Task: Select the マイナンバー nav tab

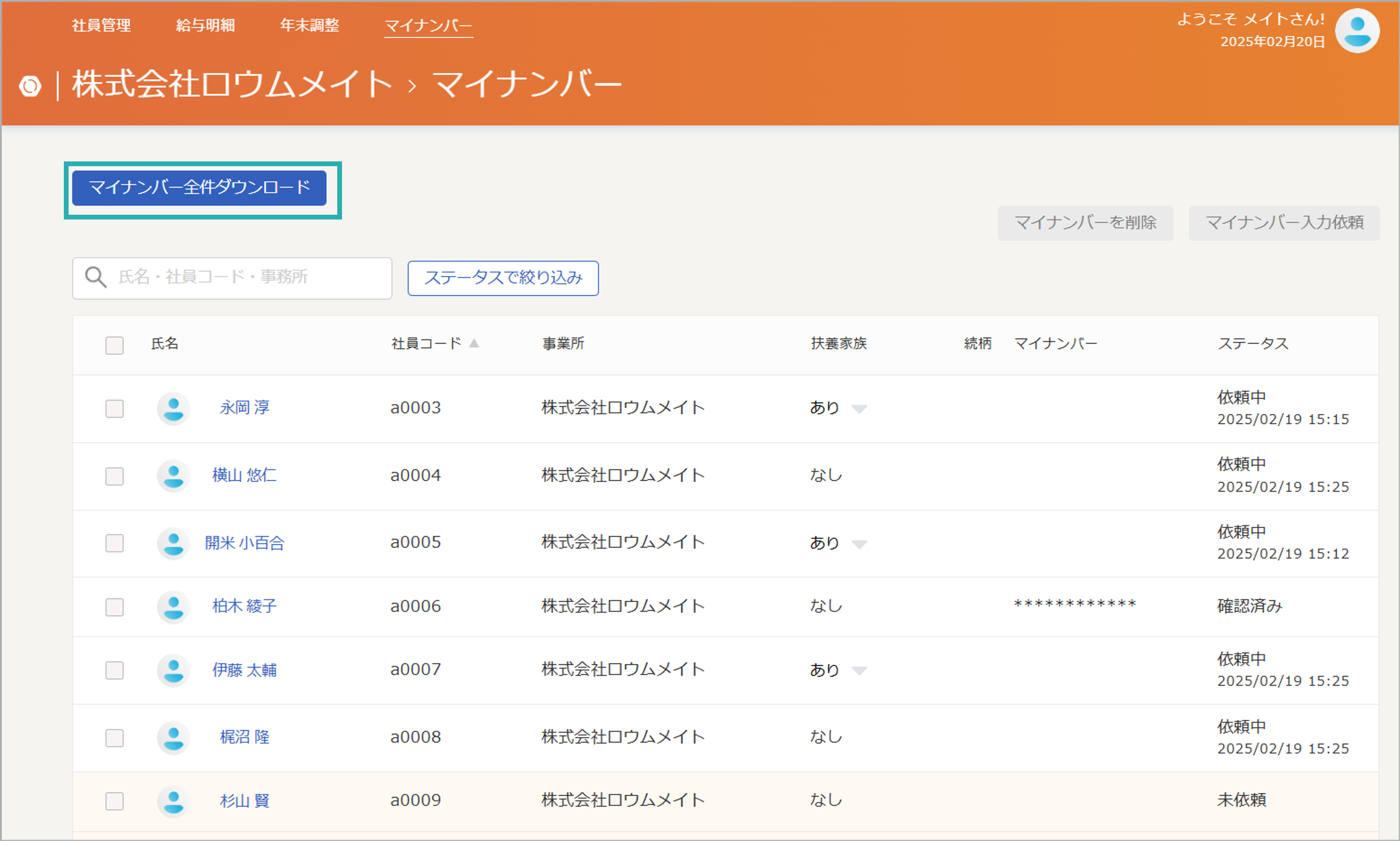Action: coord(429,25)
